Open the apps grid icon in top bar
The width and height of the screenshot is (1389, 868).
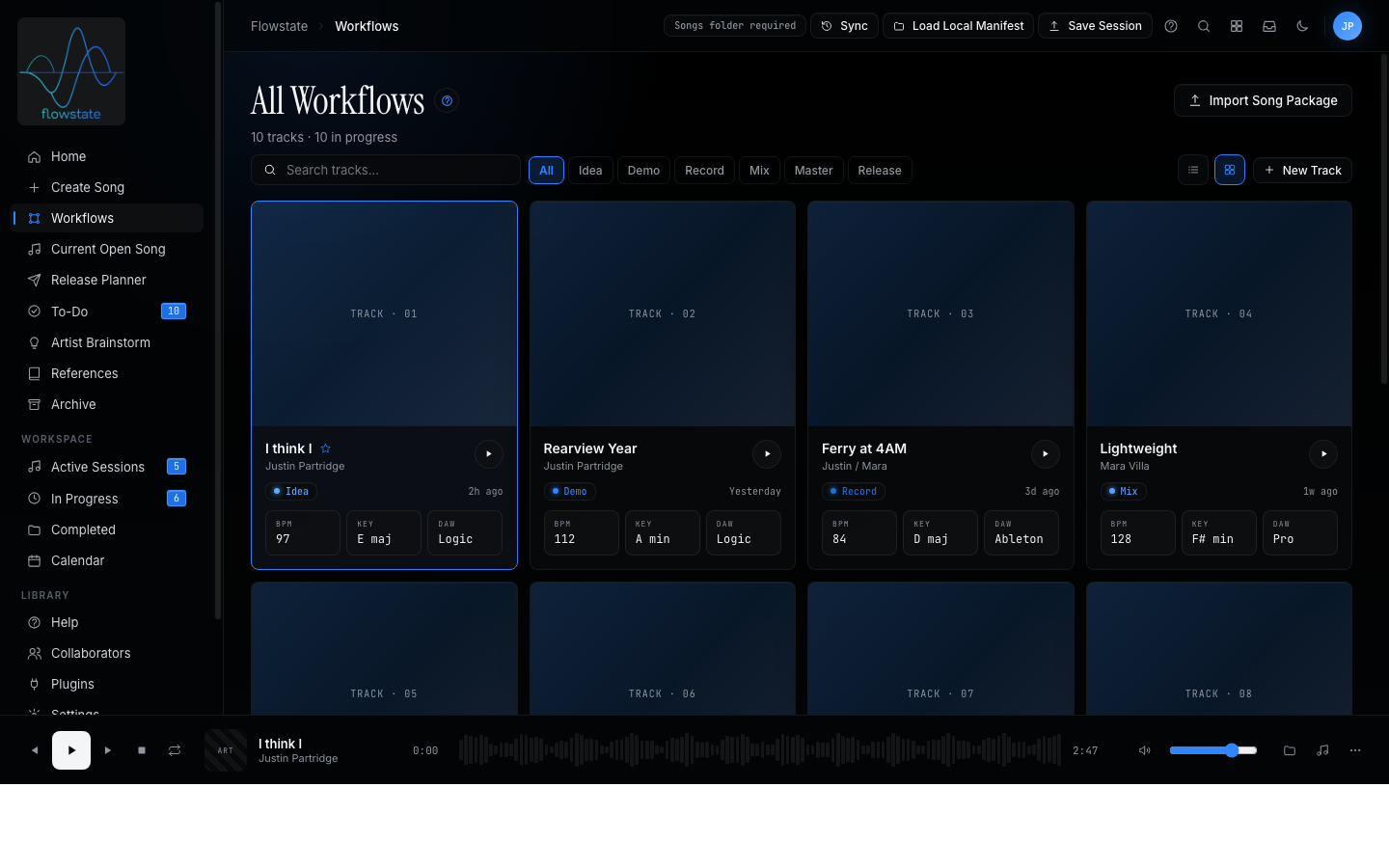point(1237,26)
